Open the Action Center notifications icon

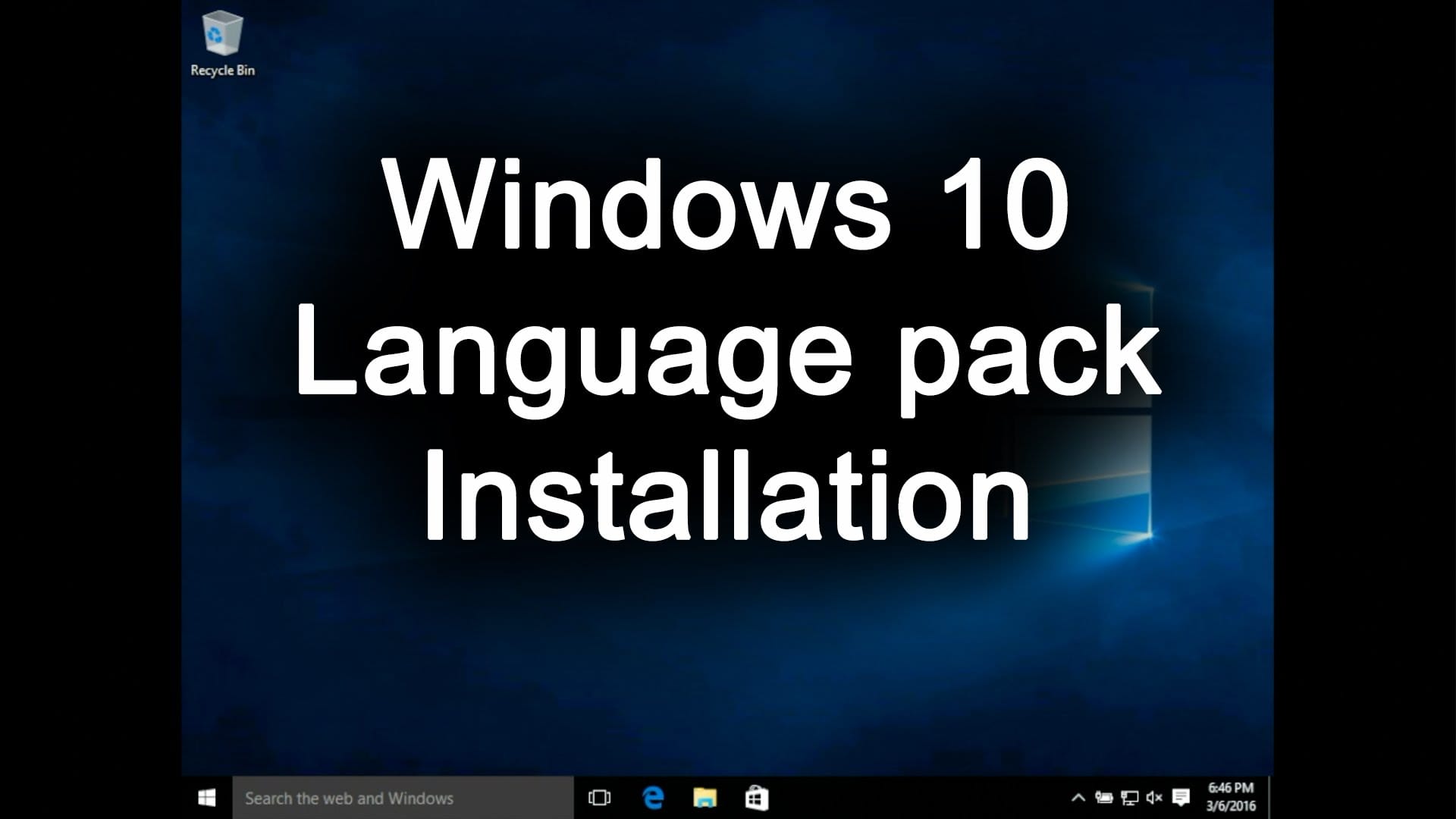tap(1181, 798)
